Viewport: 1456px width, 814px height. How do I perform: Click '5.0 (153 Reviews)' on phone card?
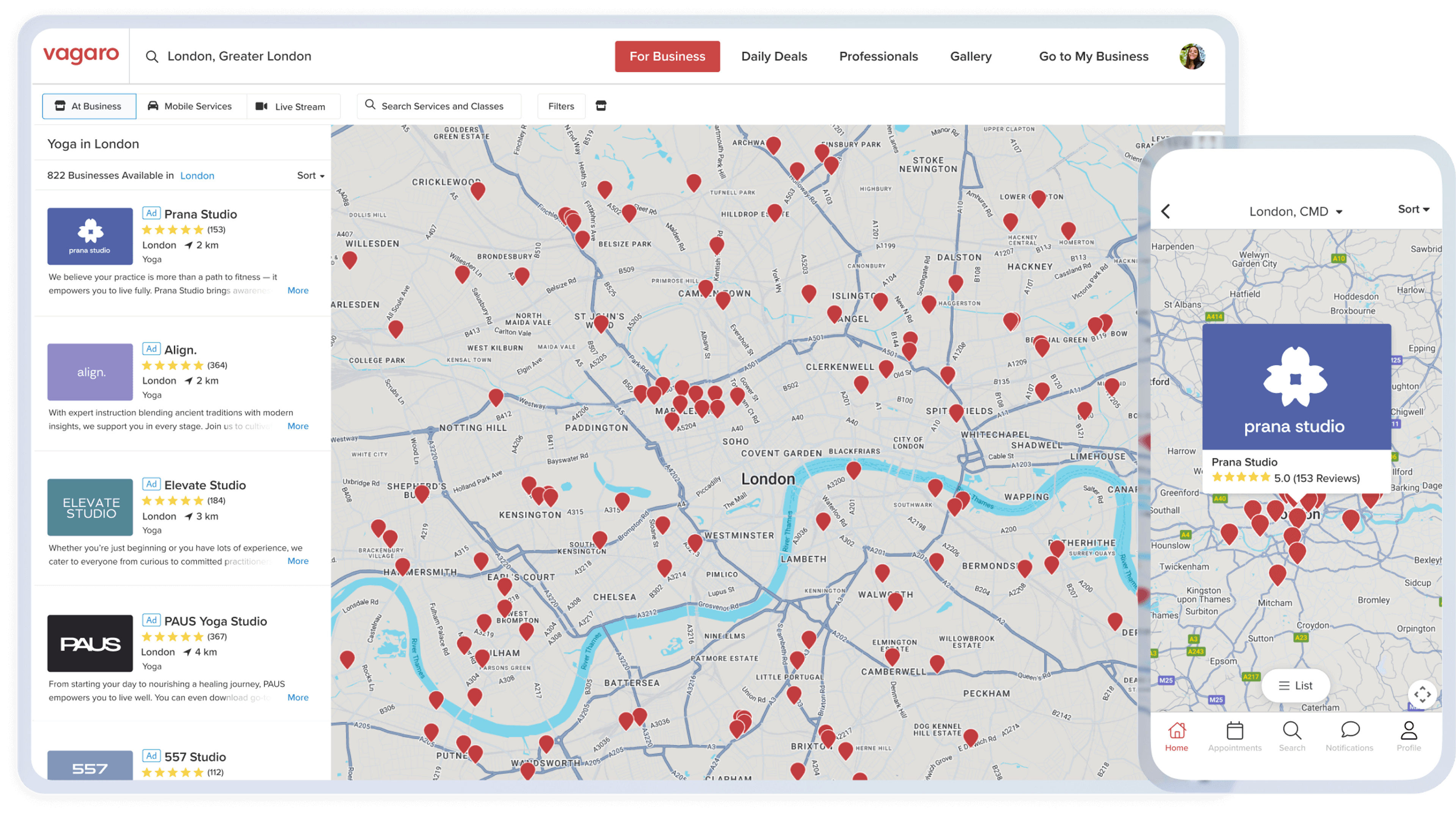point(1316,478)
